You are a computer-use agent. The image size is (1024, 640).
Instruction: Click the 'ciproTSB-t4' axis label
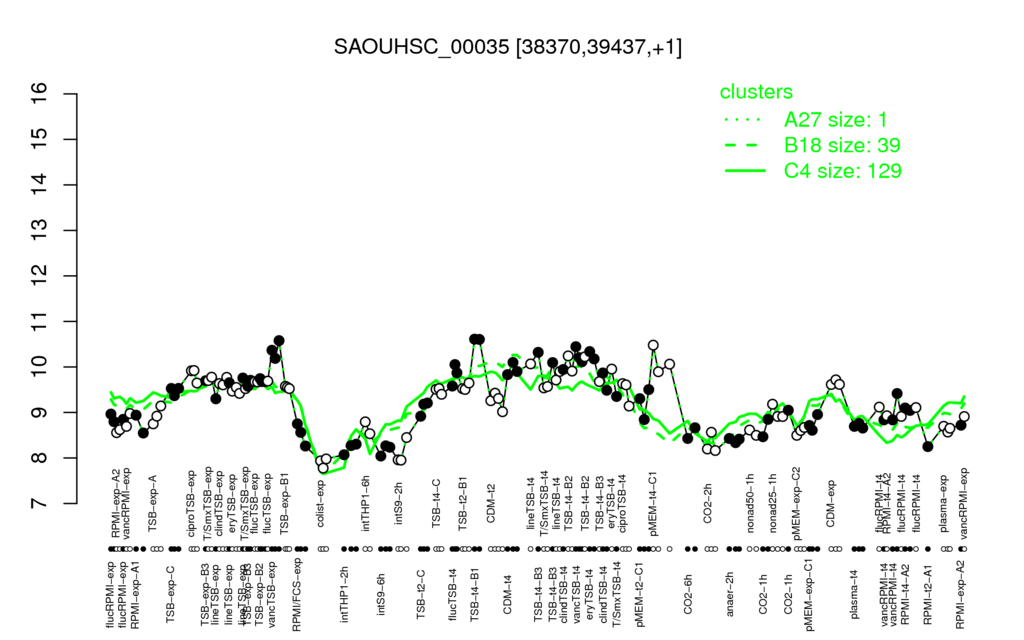coord(622,505)
